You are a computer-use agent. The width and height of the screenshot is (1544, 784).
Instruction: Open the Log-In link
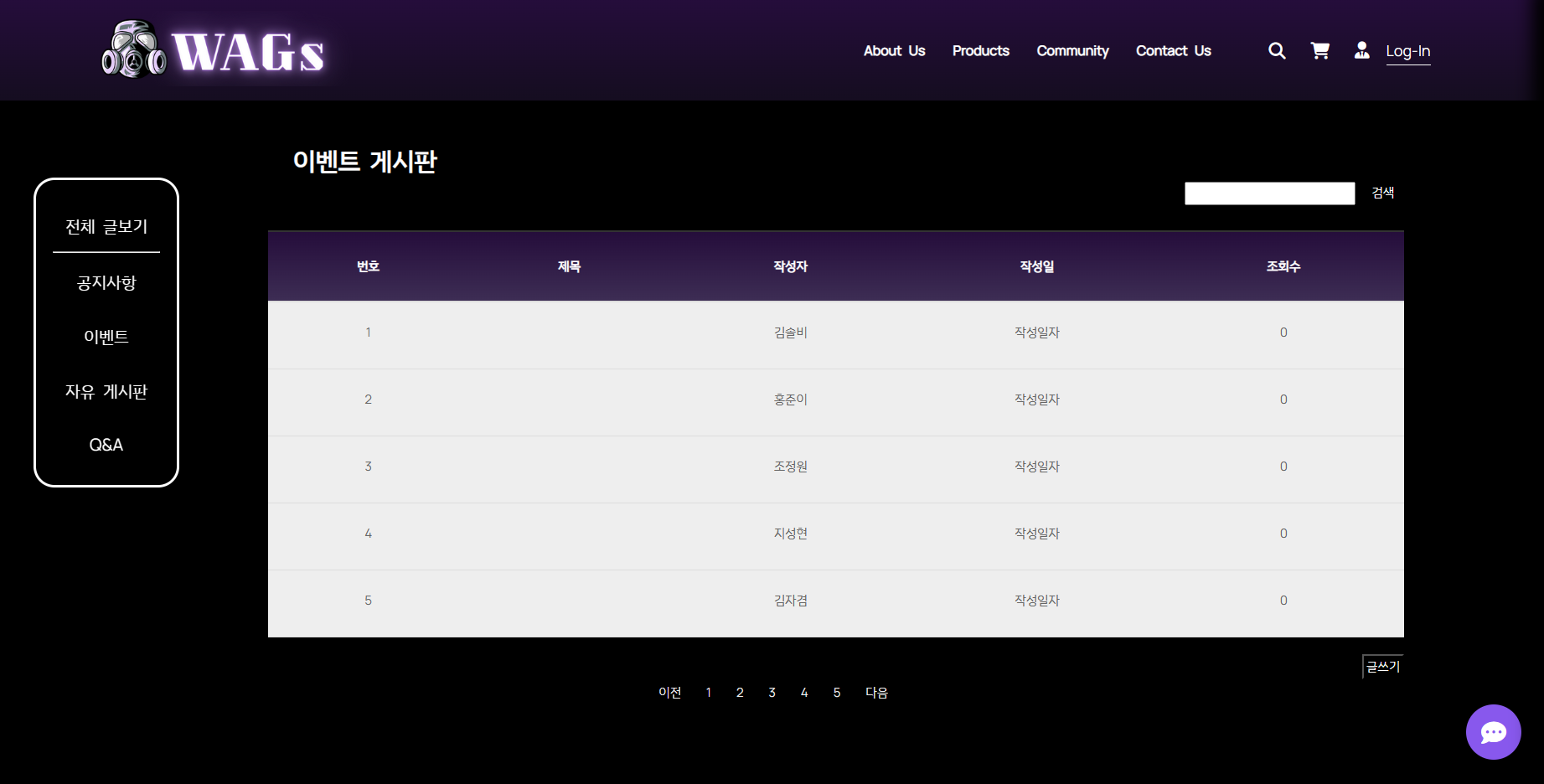coord(1408,51)
